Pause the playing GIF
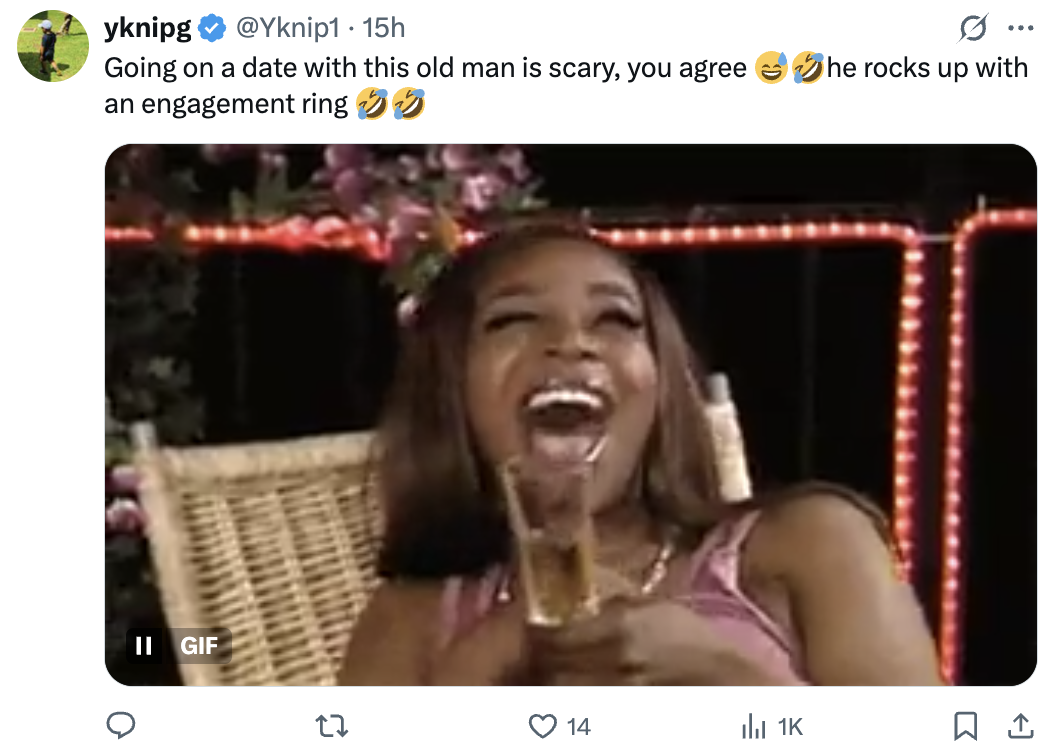 click(144, 645)
